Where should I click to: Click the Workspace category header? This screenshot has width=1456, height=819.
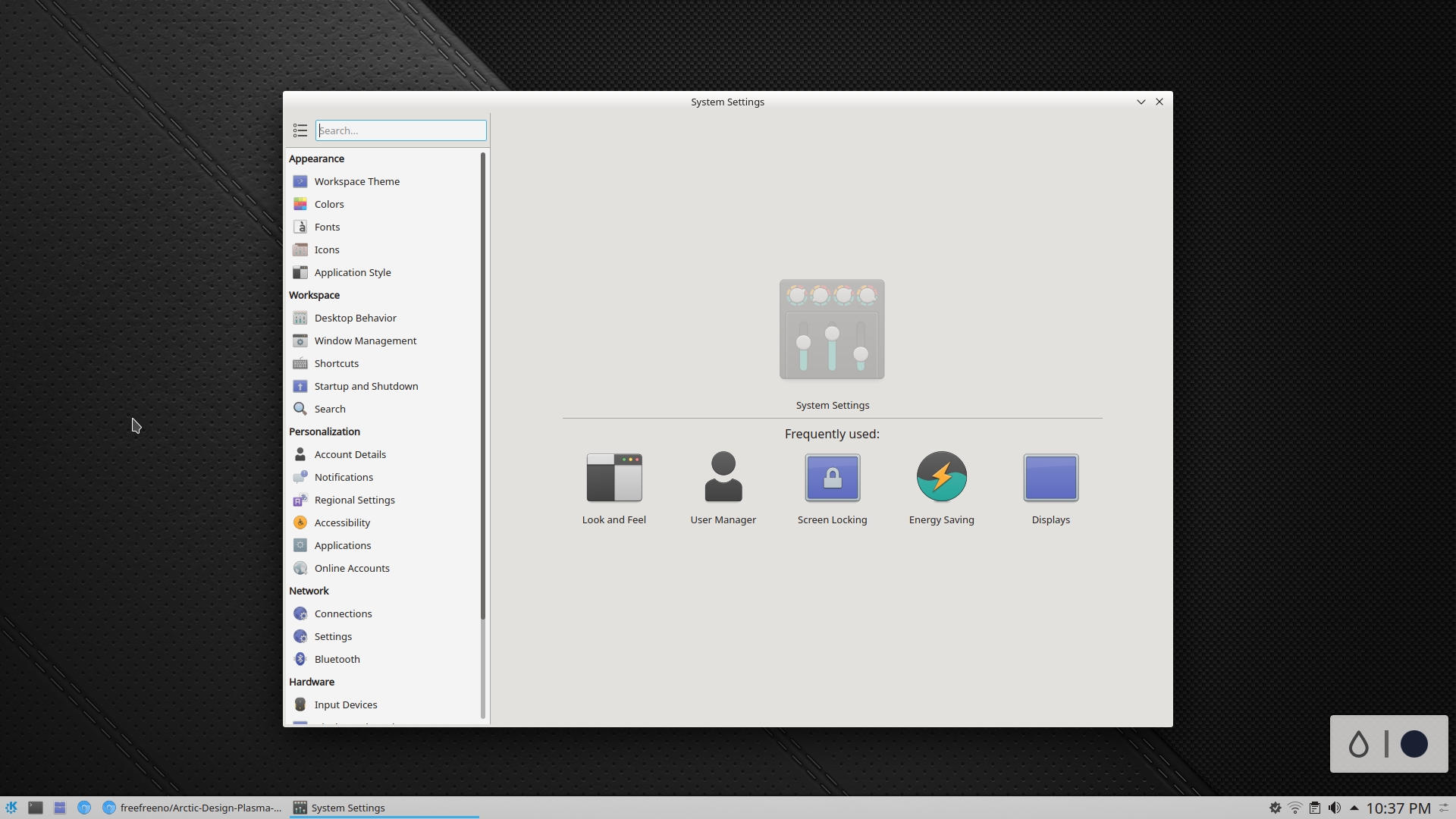(x=314, y=295)
